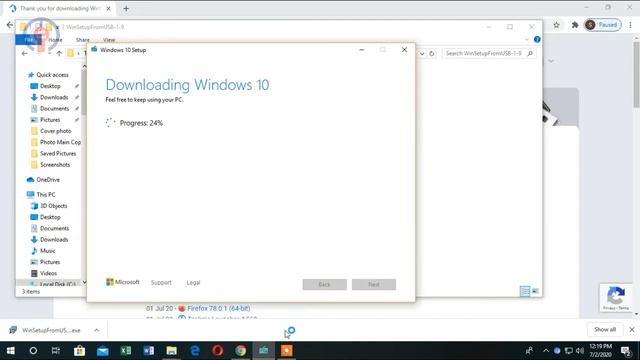Refresh the Explorer folder view
640x360 pixels.
pyautogui.click(x=432, y=53)
